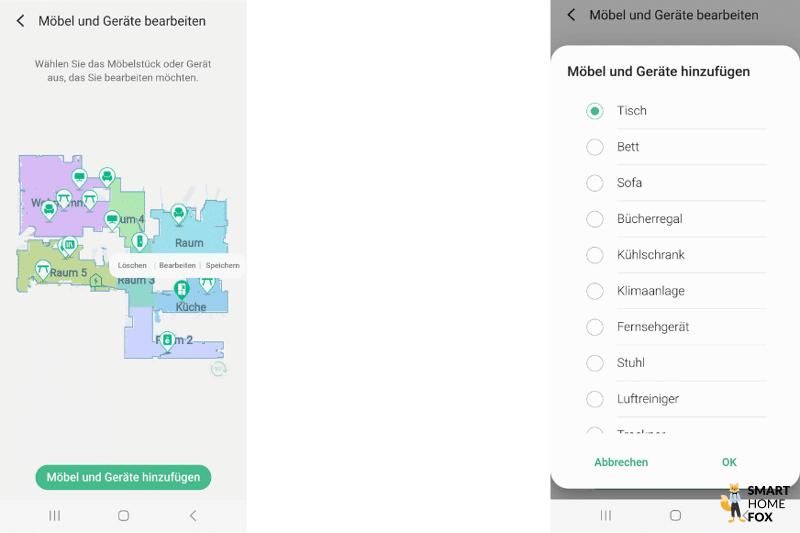Select the washing machine marker in Raum 2
Viewport: 800px width, 533px height.
[x=167, y=340]
